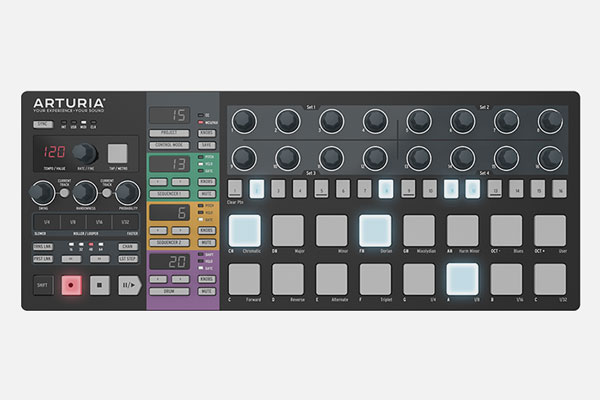Tap the E Alternate pad
The image size is (600, 400).
coord(332,279)
